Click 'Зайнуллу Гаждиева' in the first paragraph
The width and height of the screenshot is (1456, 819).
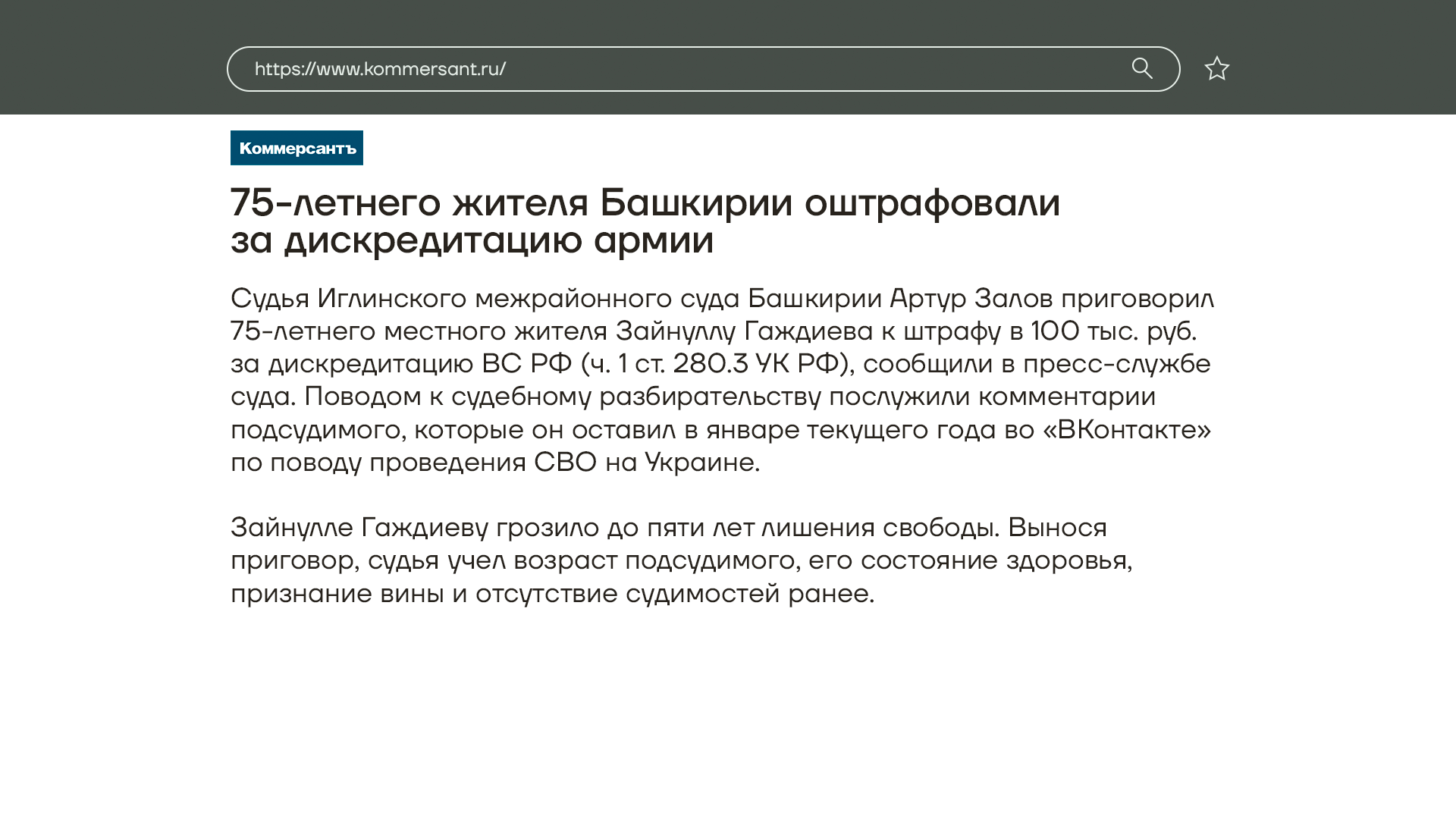coord(744,331)
